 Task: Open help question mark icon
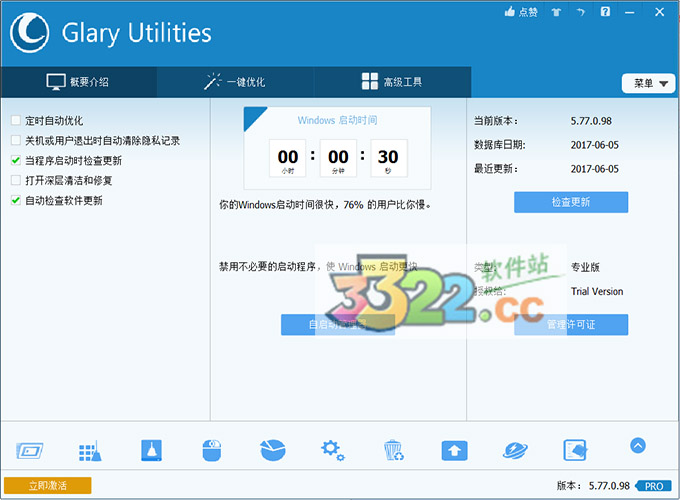[x=605, y=12]
